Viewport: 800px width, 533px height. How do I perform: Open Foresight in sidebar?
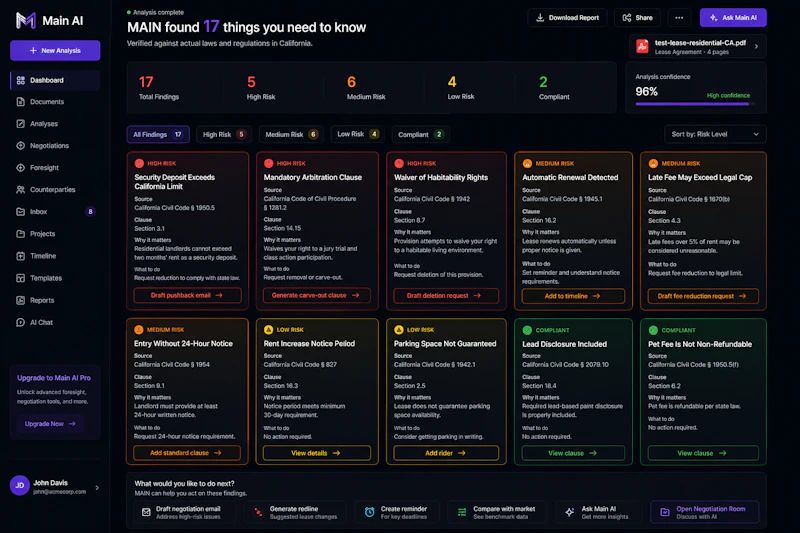coord(55,168)
